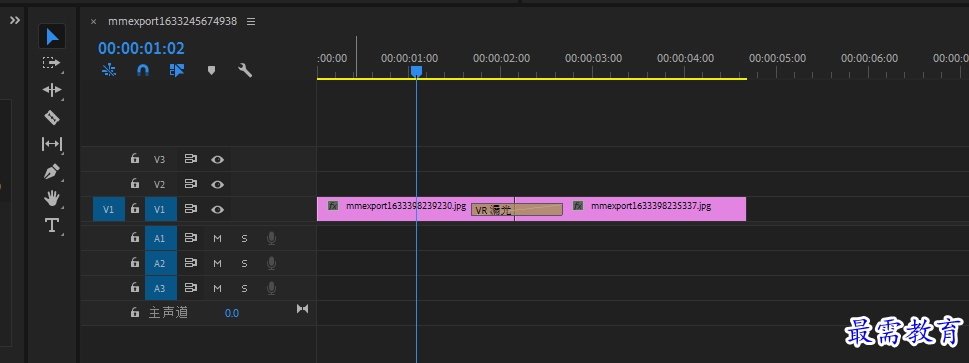969x363 pixels.
Task: Add a marker to the timeline
Action: click(211, 70)
